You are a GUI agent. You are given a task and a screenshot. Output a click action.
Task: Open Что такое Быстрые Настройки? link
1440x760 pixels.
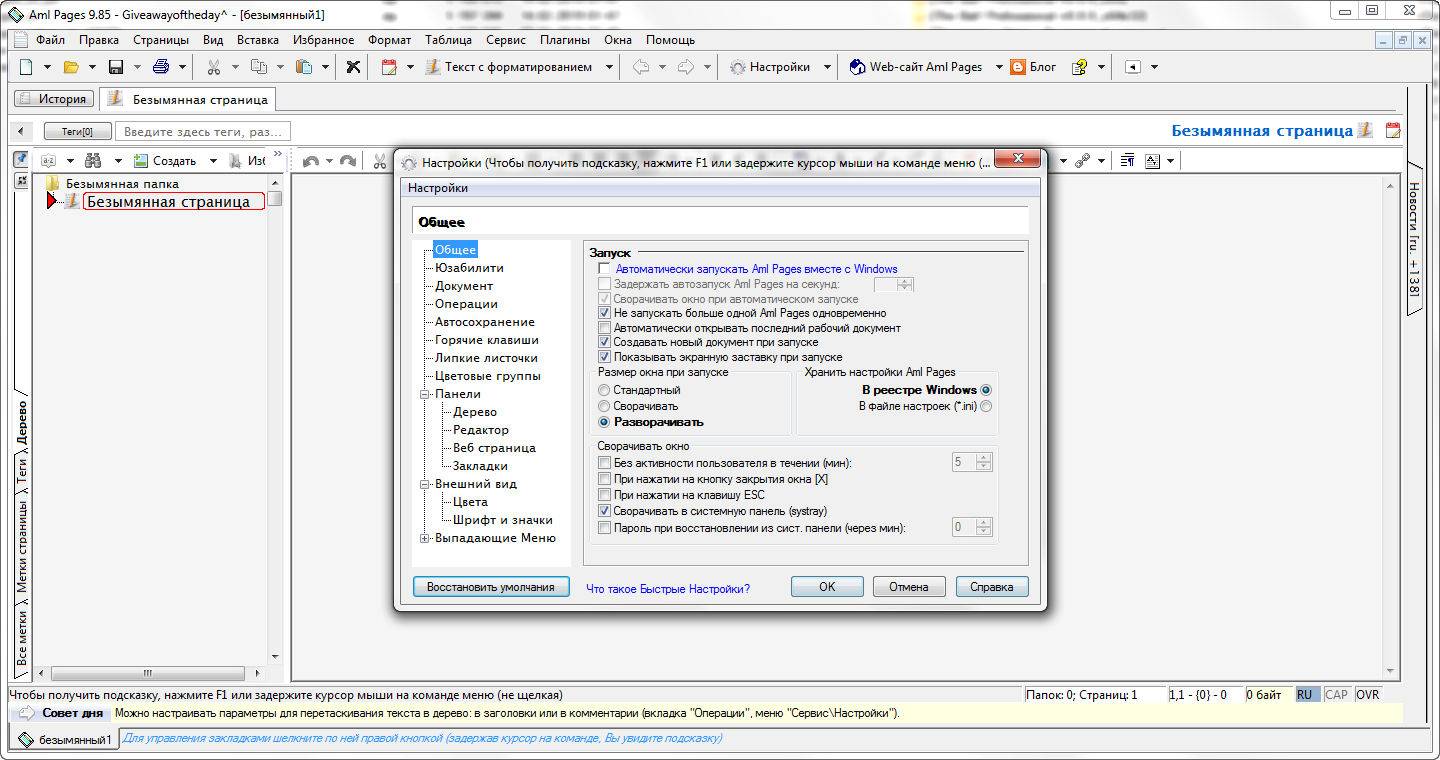[668, 589]
